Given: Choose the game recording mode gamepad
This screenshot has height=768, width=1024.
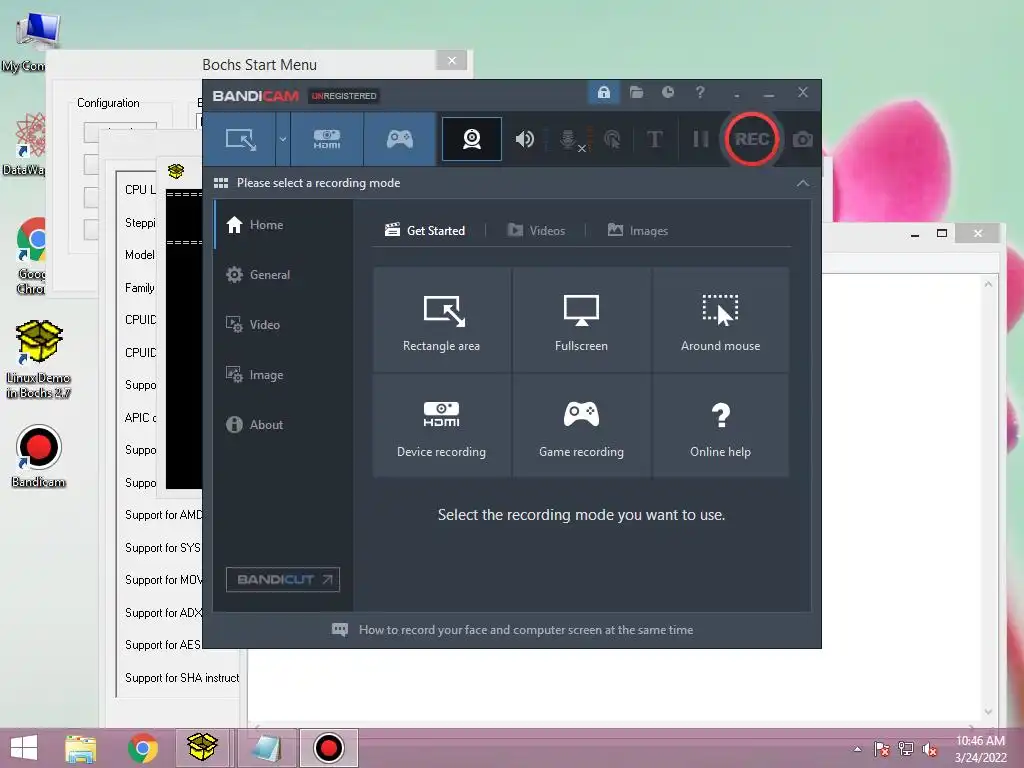Looking at the screenshot, I should 400,139.
